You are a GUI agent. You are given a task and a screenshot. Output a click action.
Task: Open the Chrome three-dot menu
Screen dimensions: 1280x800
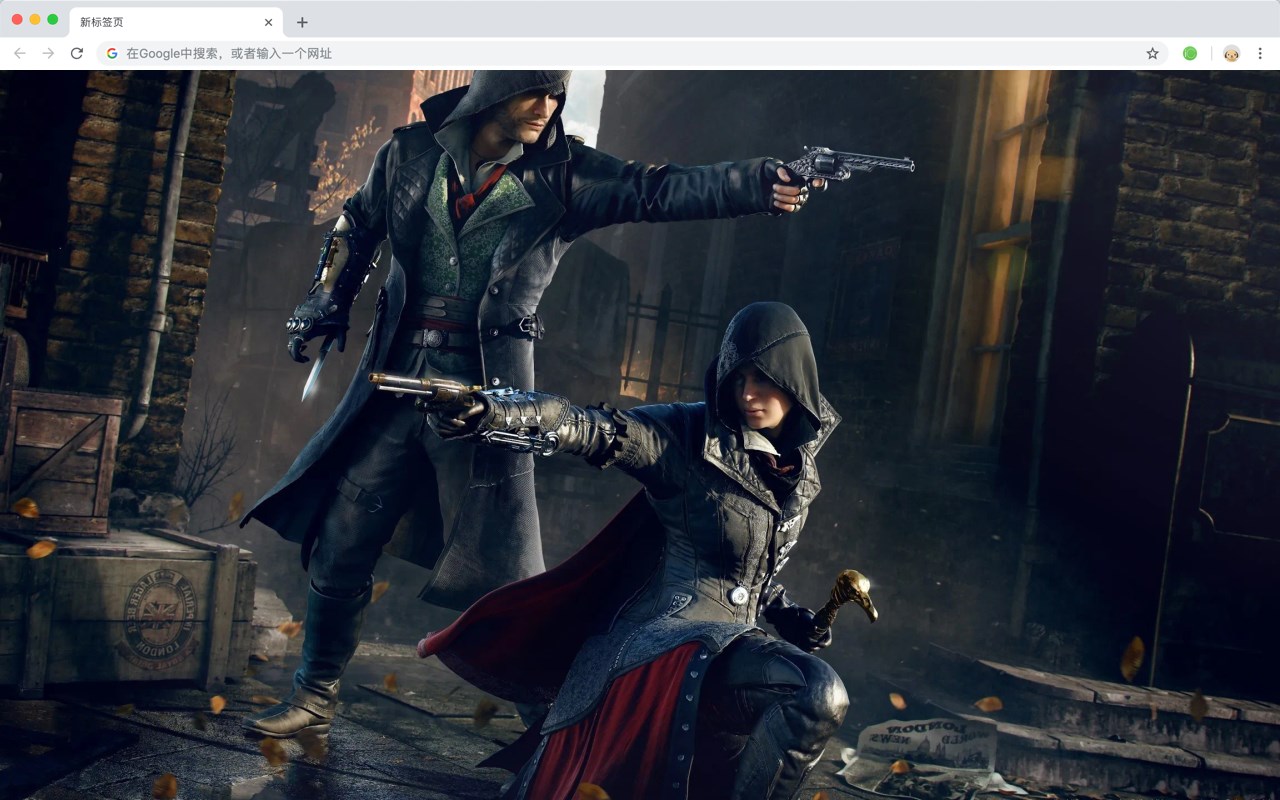1260,53
